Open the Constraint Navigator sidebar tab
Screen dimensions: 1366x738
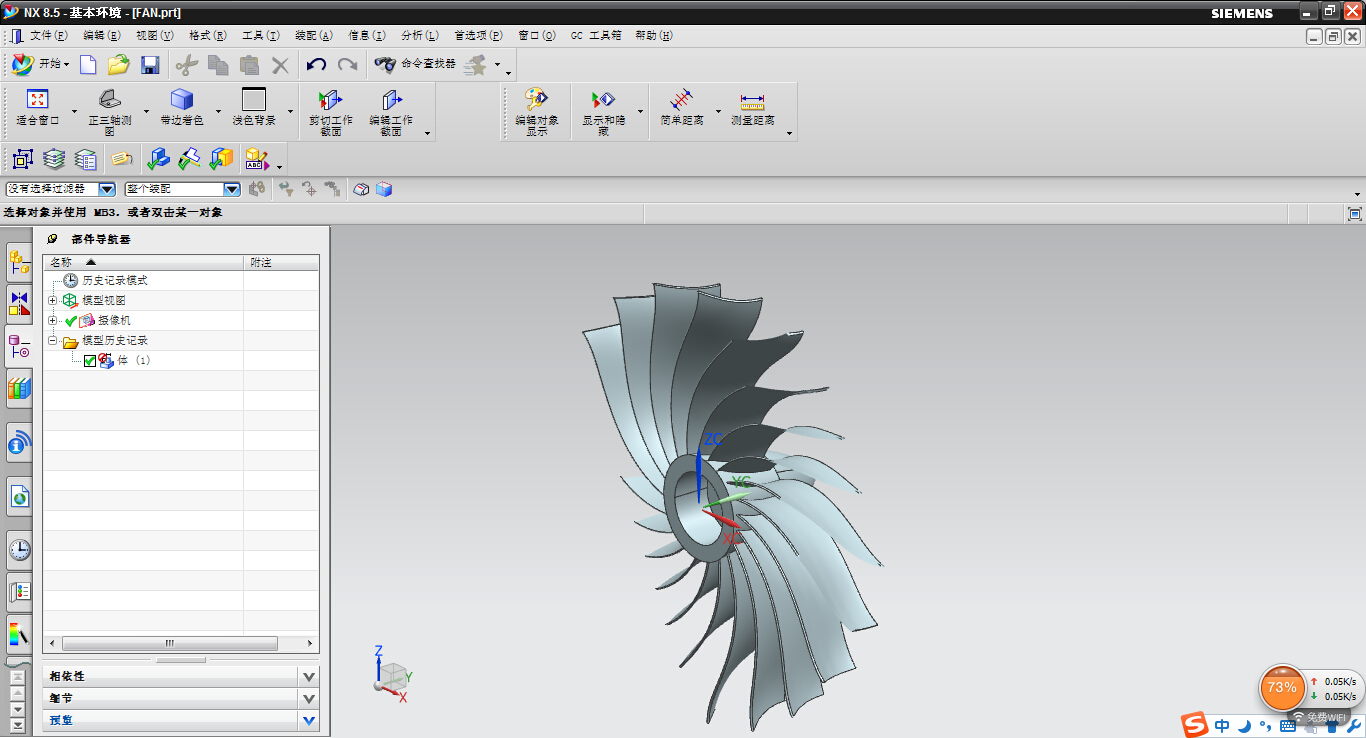click(19, 303)
